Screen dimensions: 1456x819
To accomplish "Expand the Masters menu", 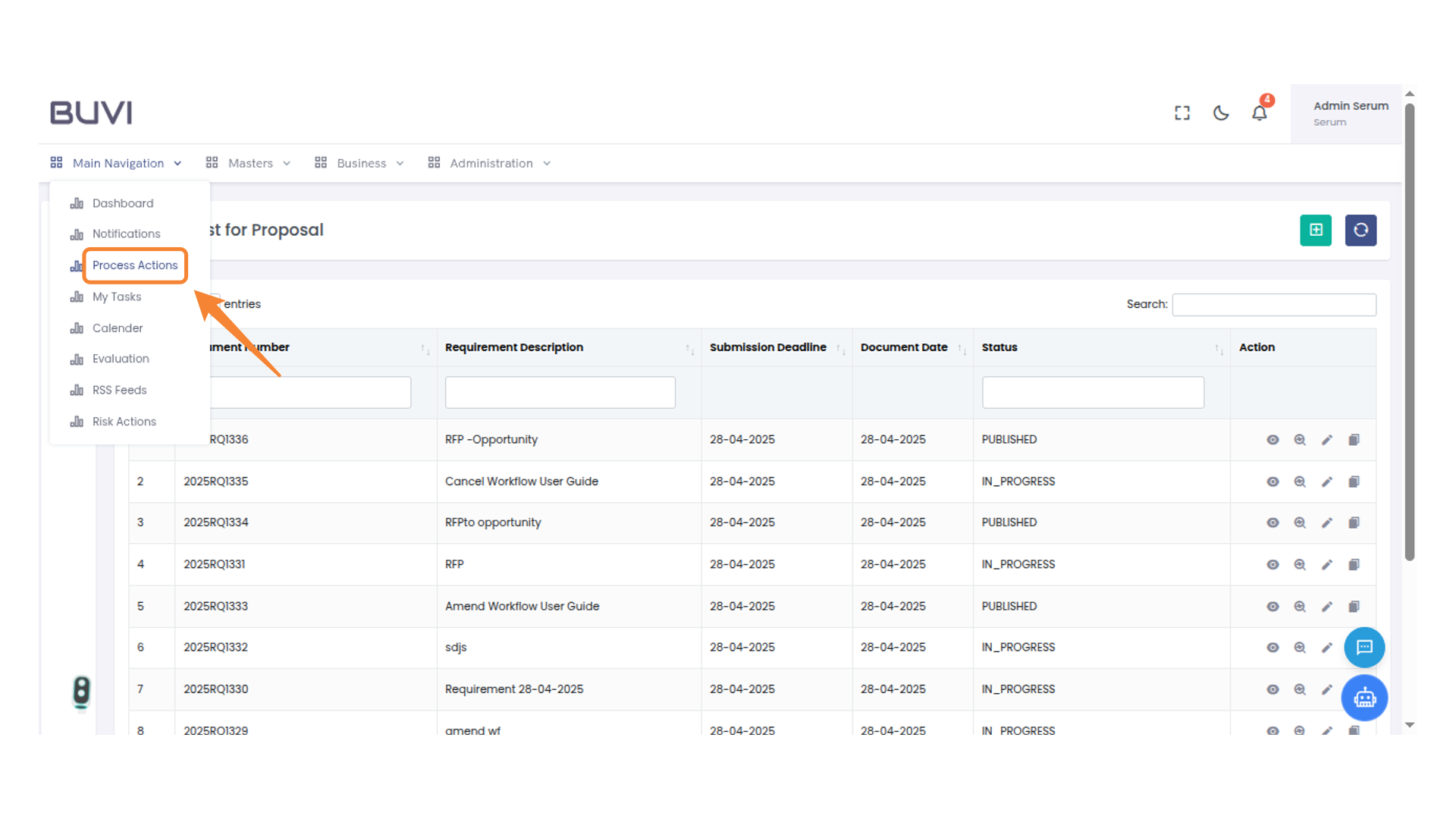I will [250, 163].
